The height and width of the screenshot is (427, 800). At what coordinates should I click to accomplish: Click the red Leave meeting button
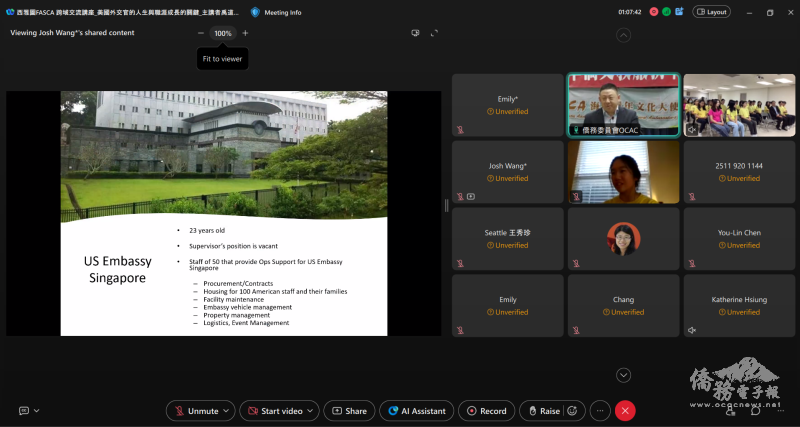pos(626,411)
